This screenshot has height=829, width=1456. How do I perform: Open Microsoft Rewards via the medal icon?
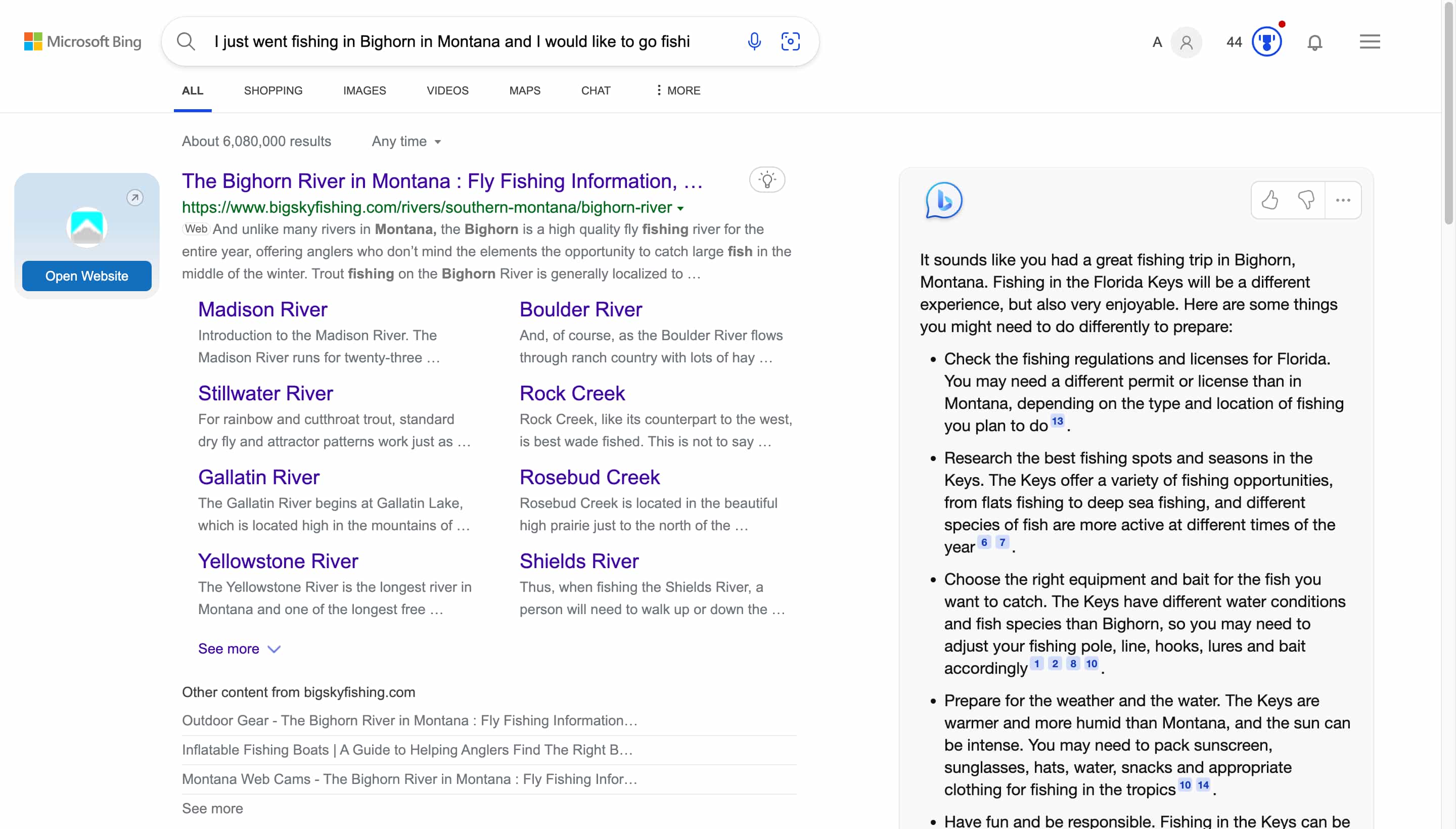(x=1267, y=41)
